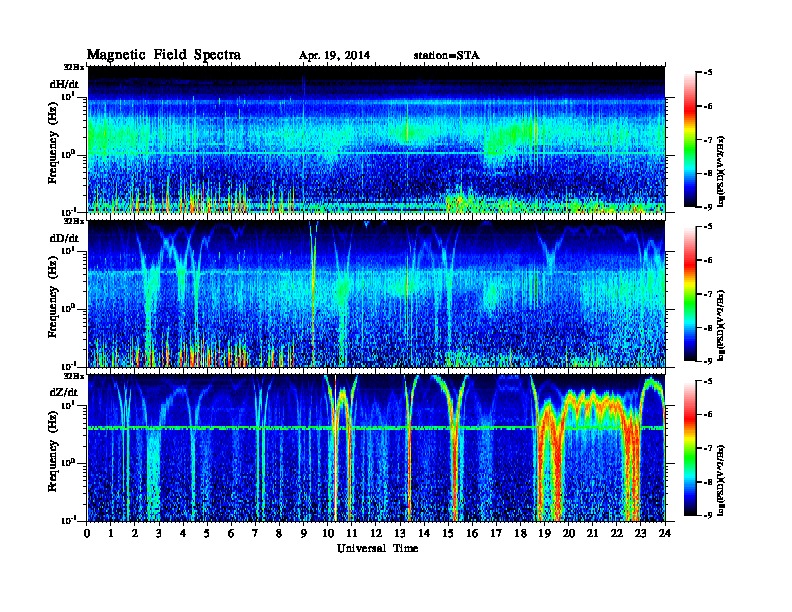Click hour "6" on the Universal Time axis
Screen dimensions: 792x612
[231, 533]
